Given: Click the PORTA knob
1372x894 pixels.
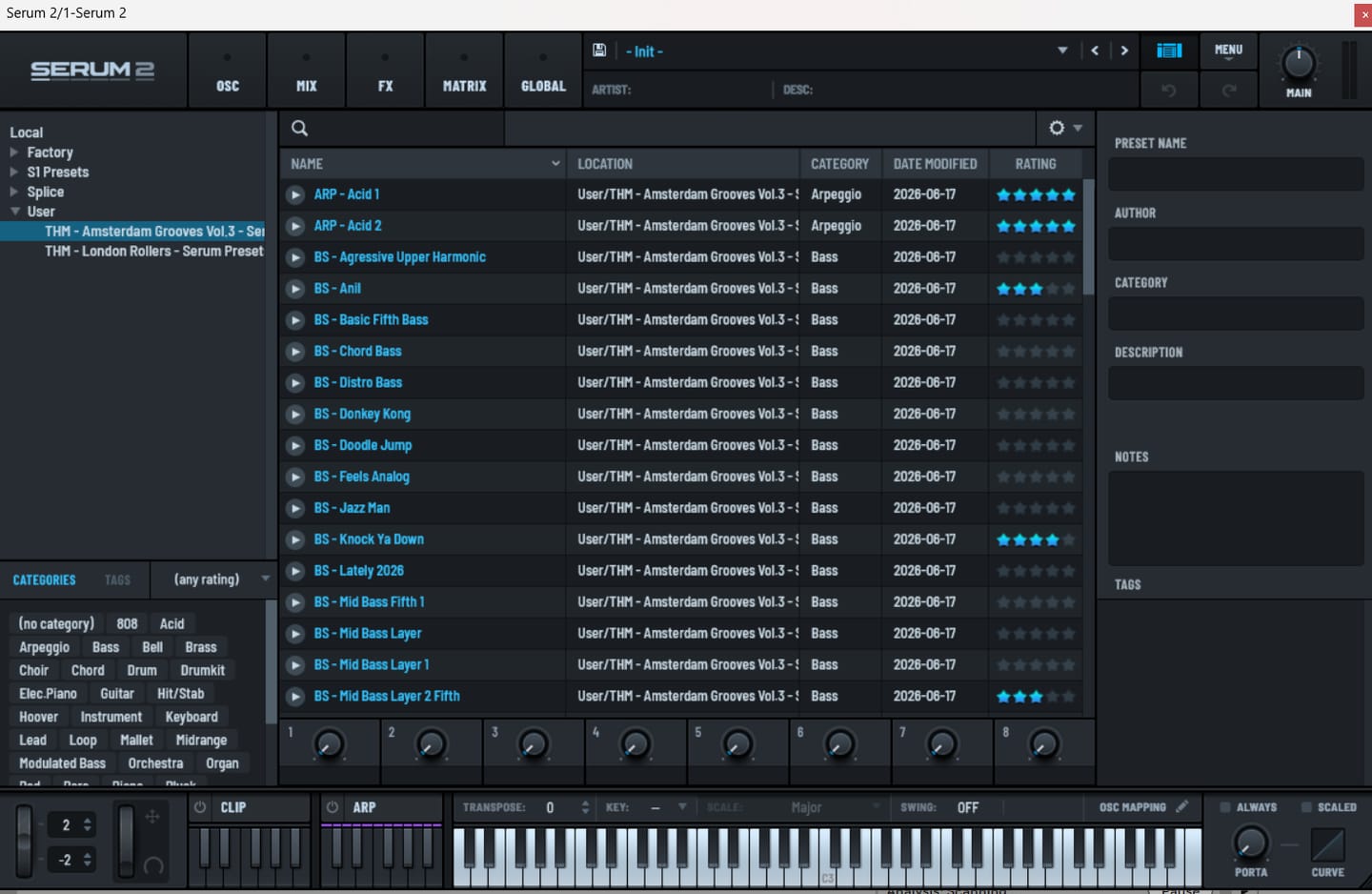Looking at the screenshot, I should click(x=1250, y=843).
